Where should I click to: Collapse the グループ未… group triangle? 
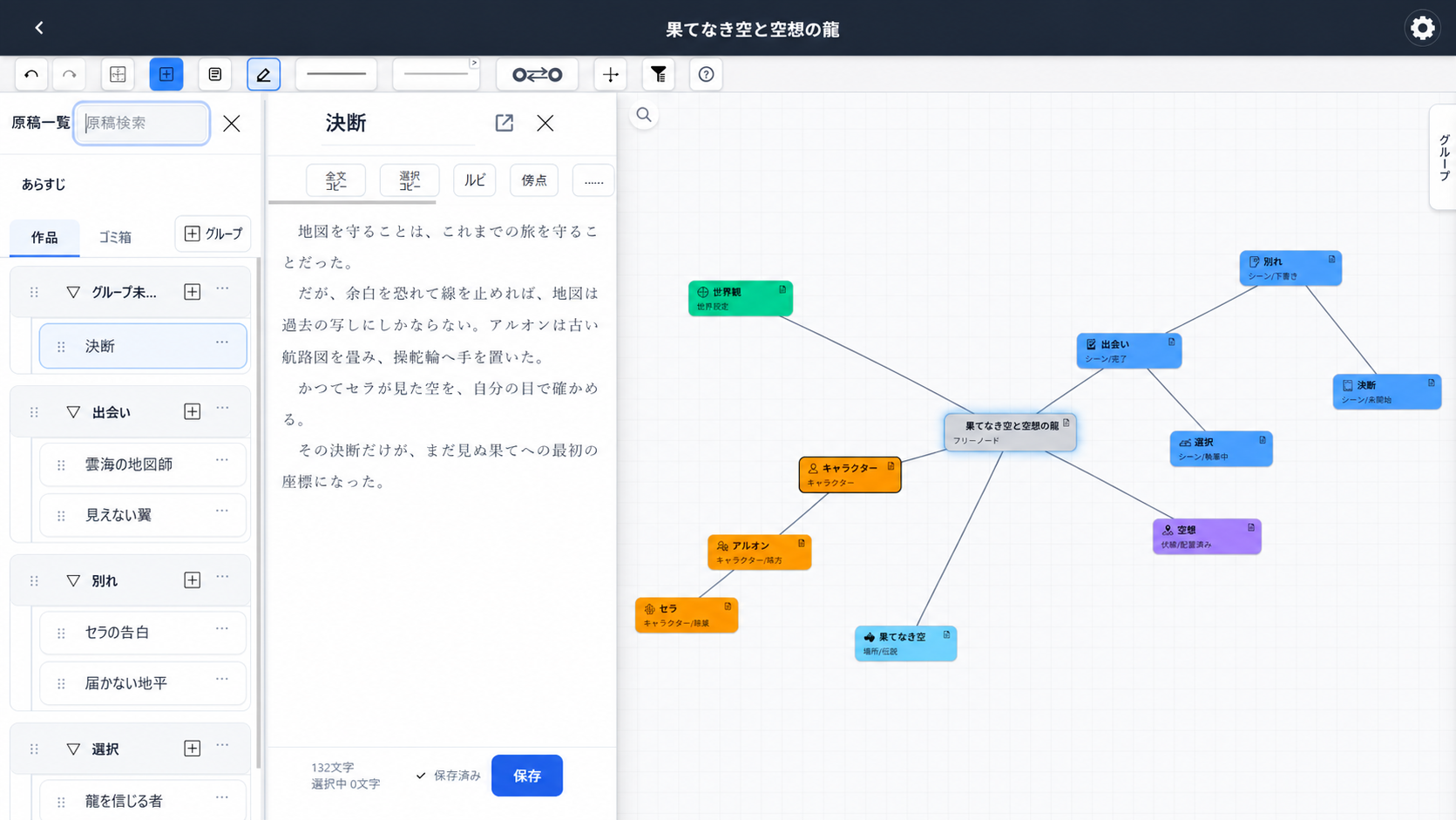click(73, 292)
